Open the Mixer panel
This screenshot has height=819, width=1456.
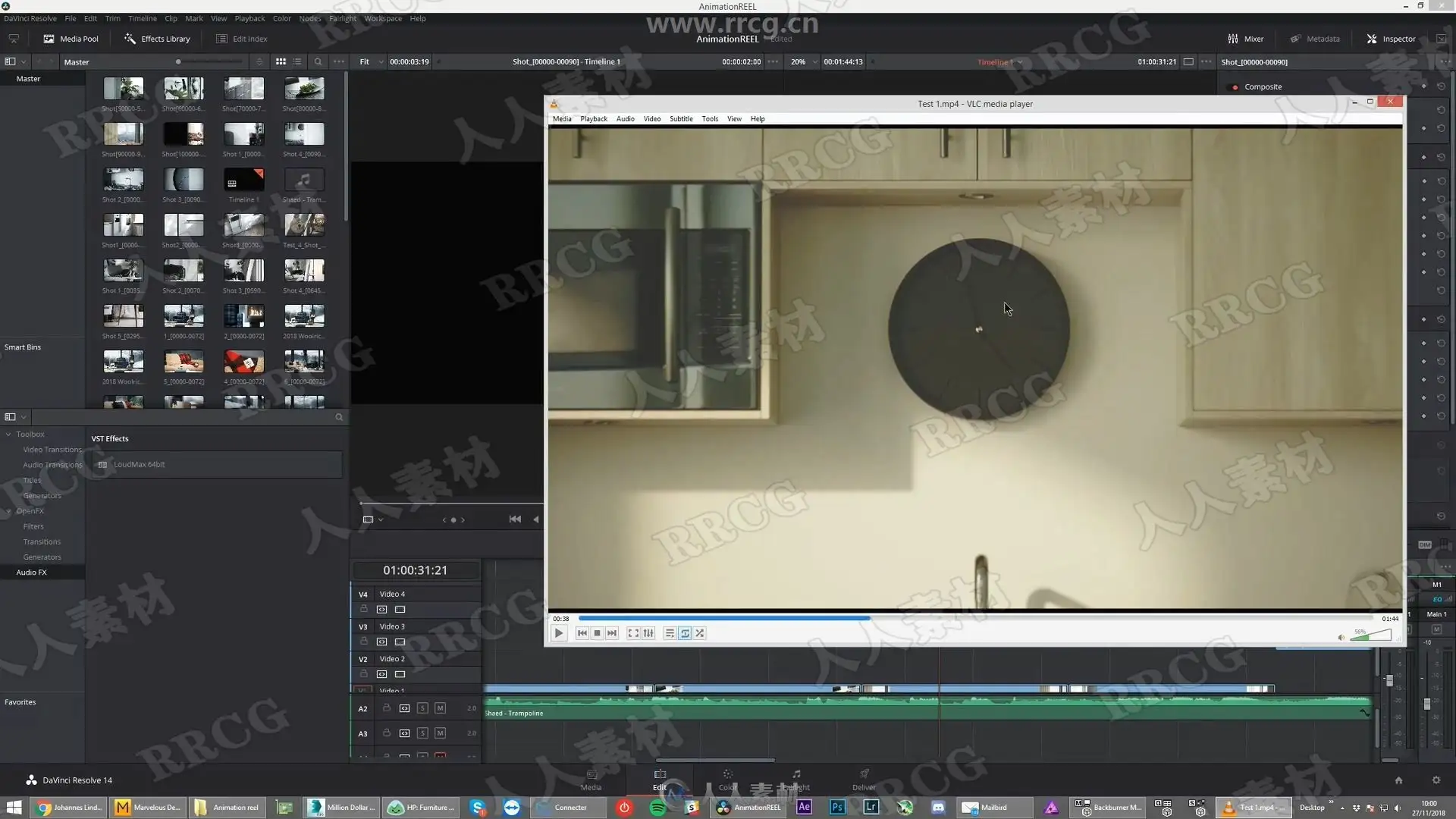[1245, 39]
